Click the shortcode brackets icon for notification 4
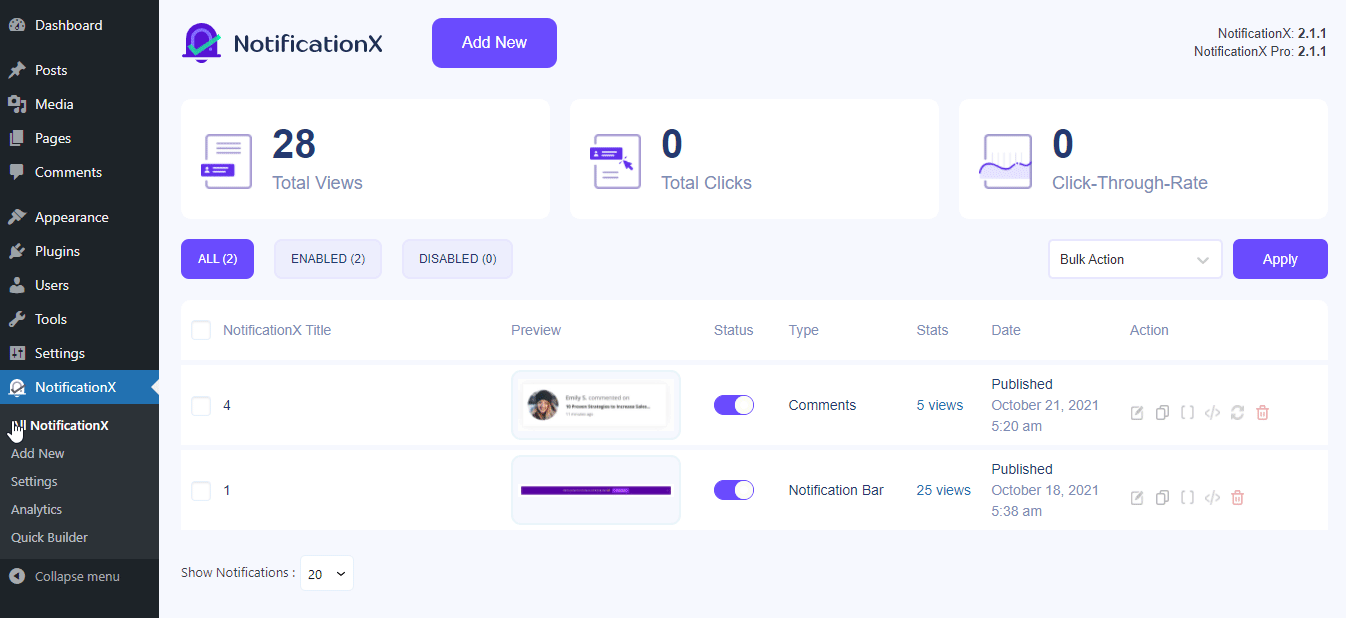 click(1187, 412)
